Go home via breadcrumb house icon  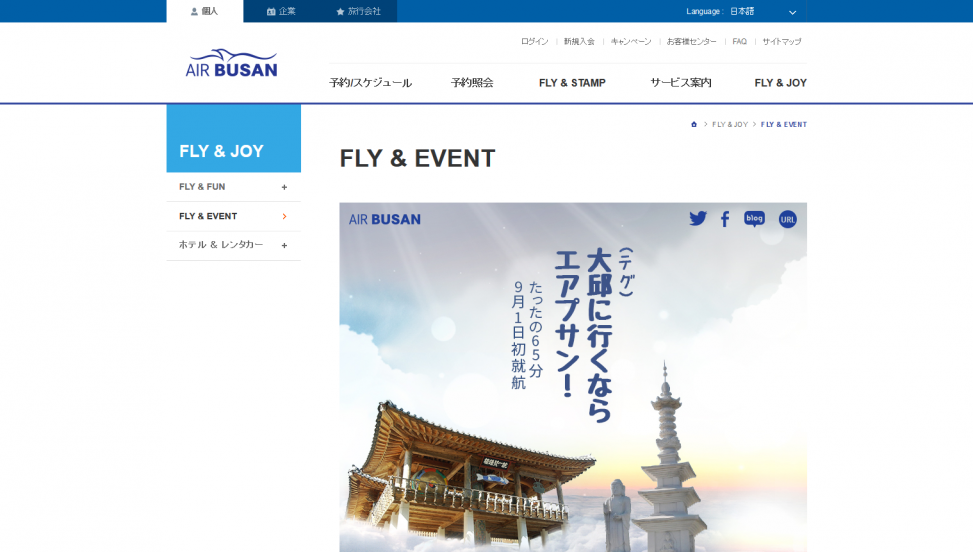(x=694, y=124)
